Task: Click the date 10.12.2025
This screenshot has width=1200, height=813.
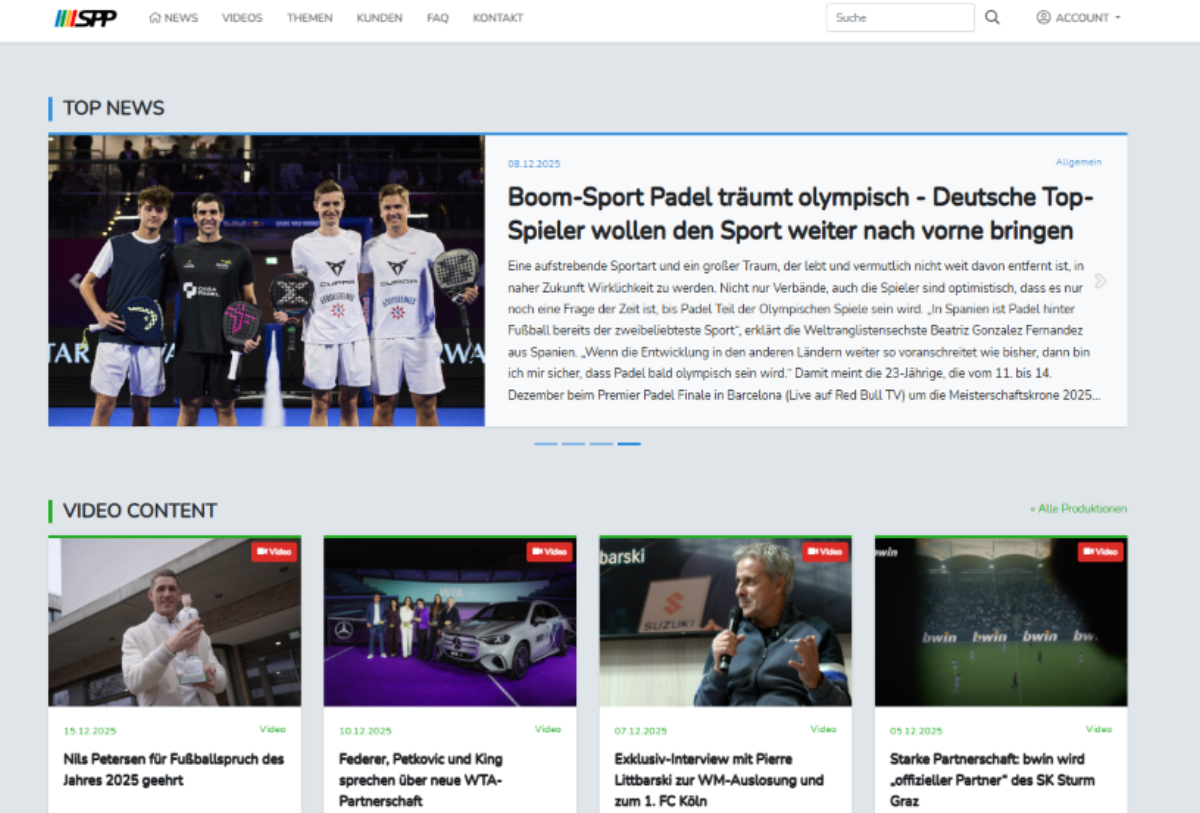Action: [366, 731]
